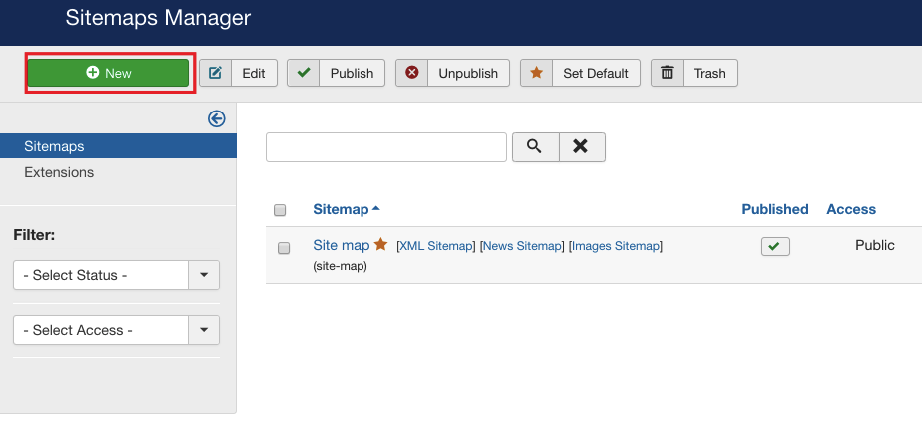Open the XML Sitemap link
This screenshot has width=922, height=425.
click(435, 246)
